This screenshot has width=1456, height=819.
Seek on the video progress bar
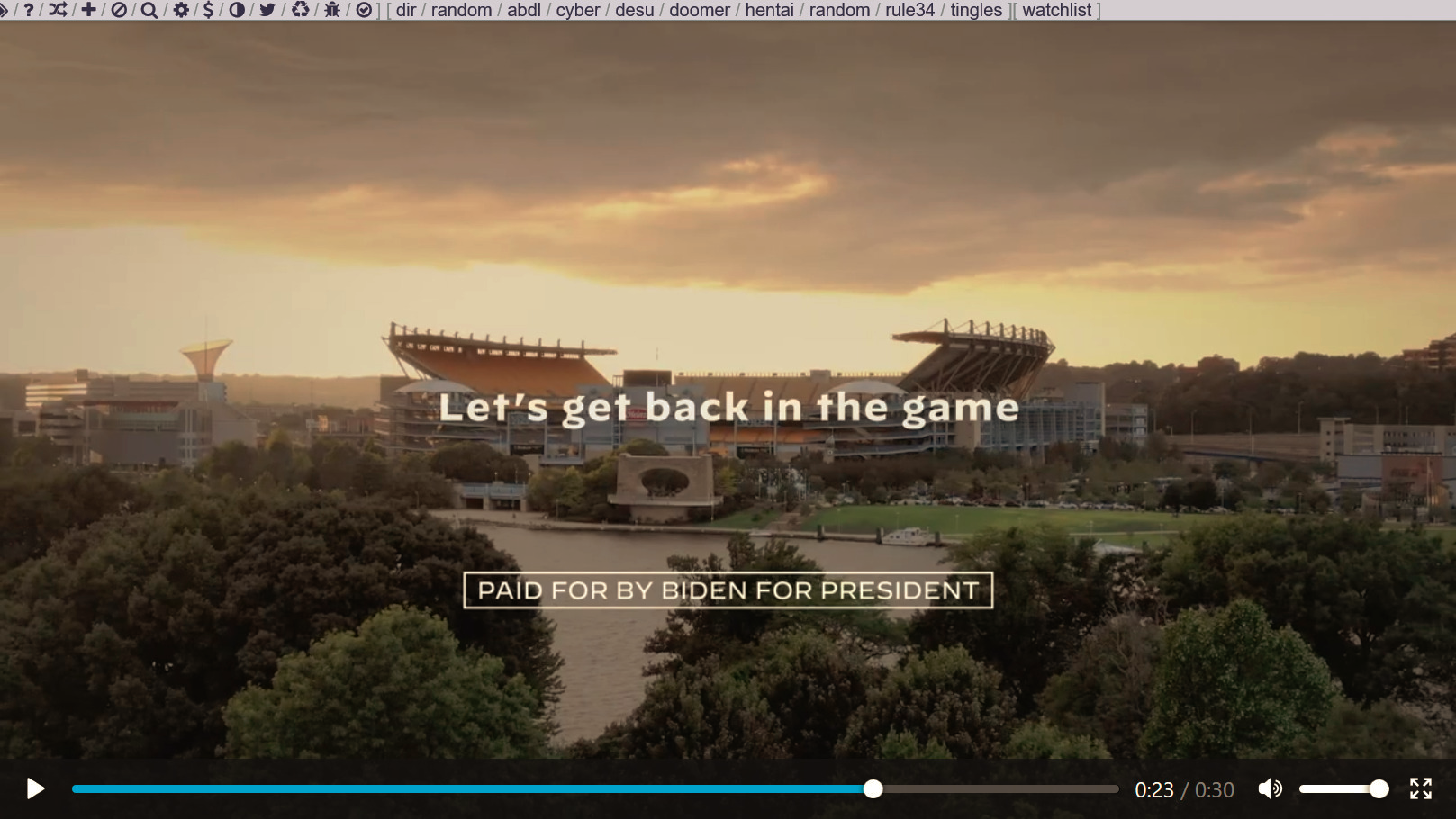tap(595, 789)
